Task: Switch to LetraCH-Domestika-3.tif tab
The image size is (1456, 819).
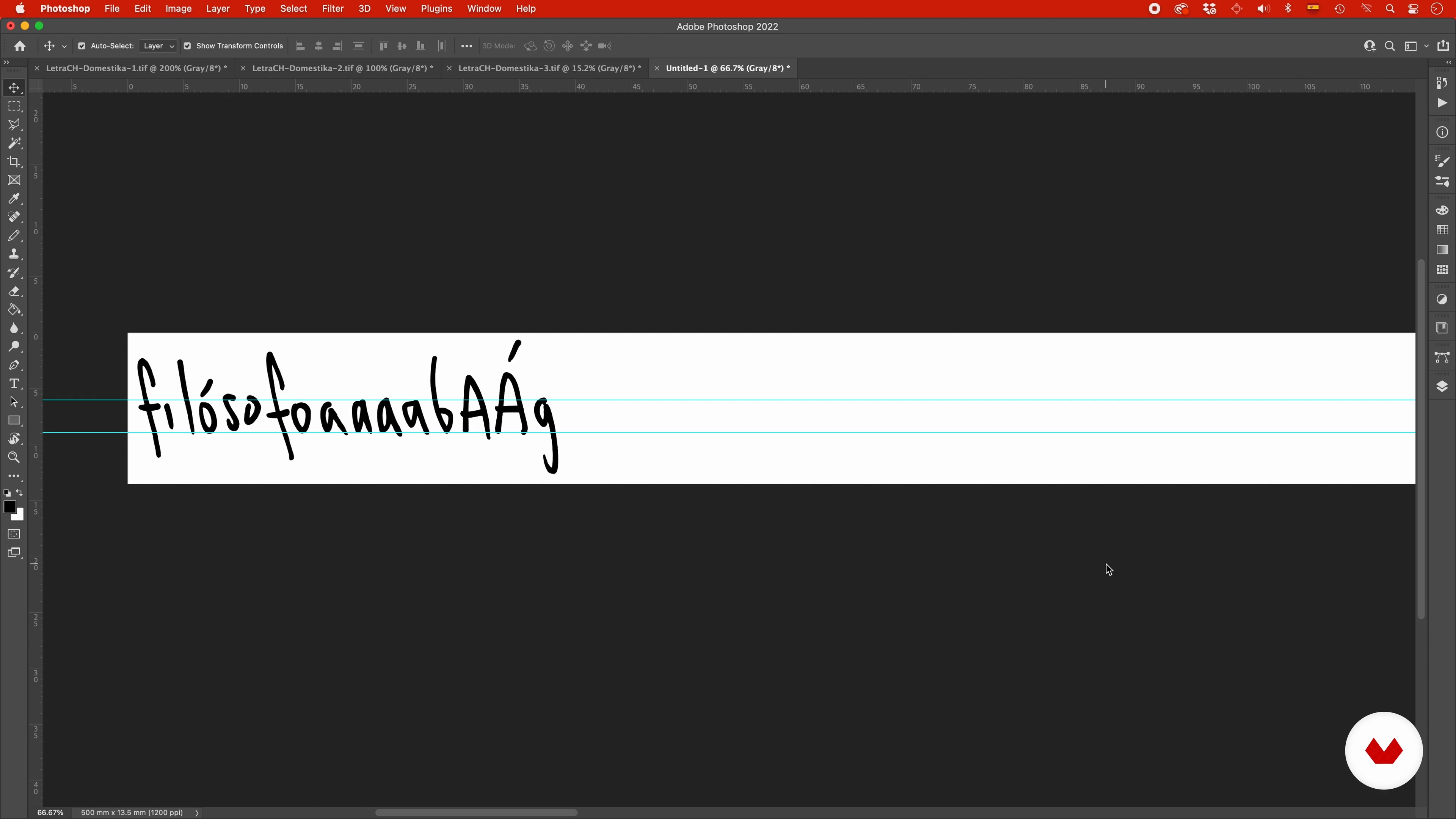Action: (x=549, y=68)
